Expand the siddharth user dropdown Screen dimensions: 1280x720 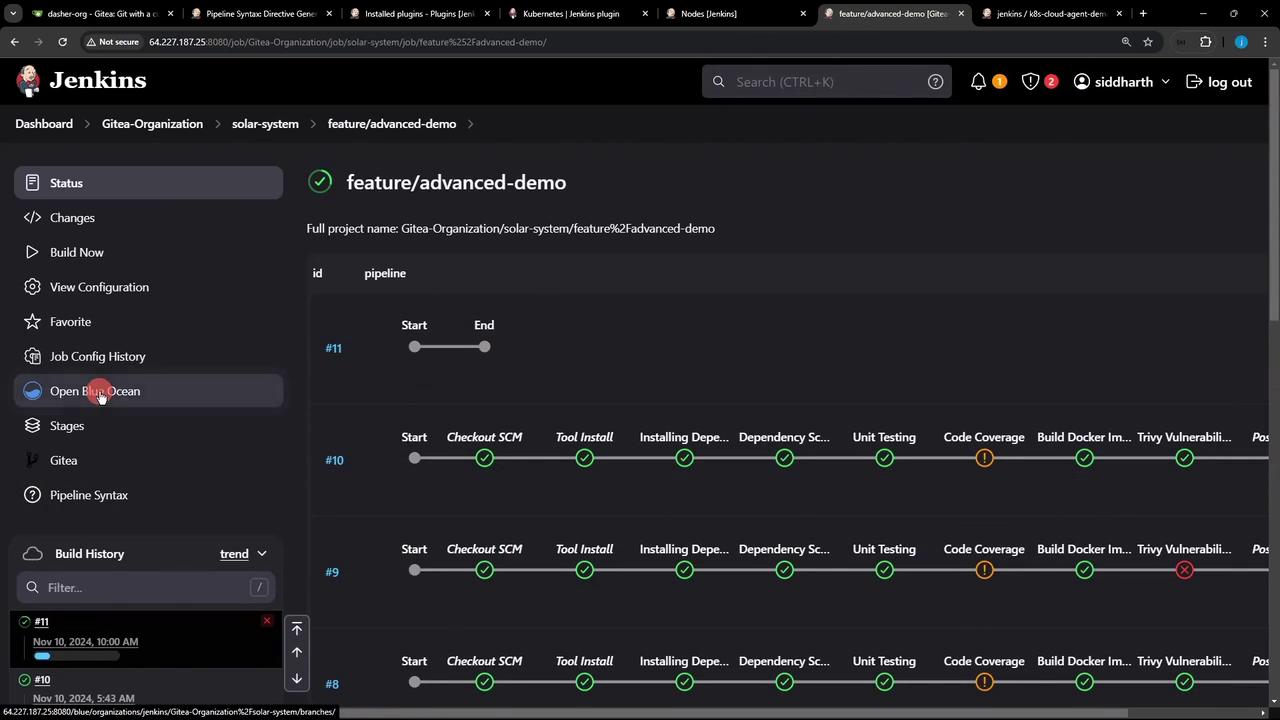[x=1165, y=82]
